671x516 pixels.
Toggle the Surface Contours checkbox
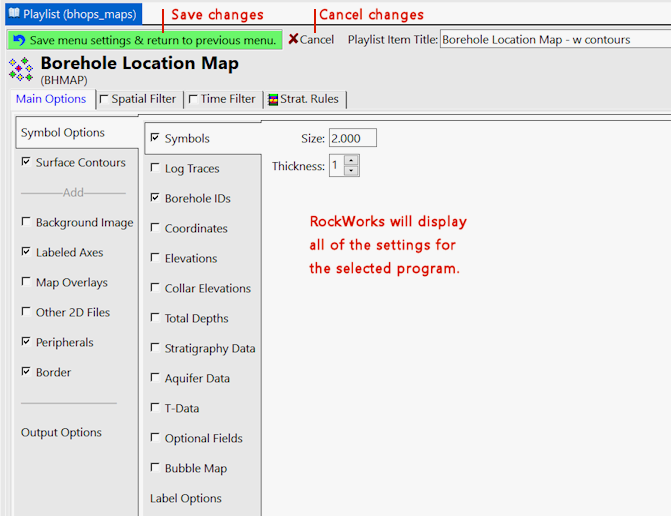[26, 162]
